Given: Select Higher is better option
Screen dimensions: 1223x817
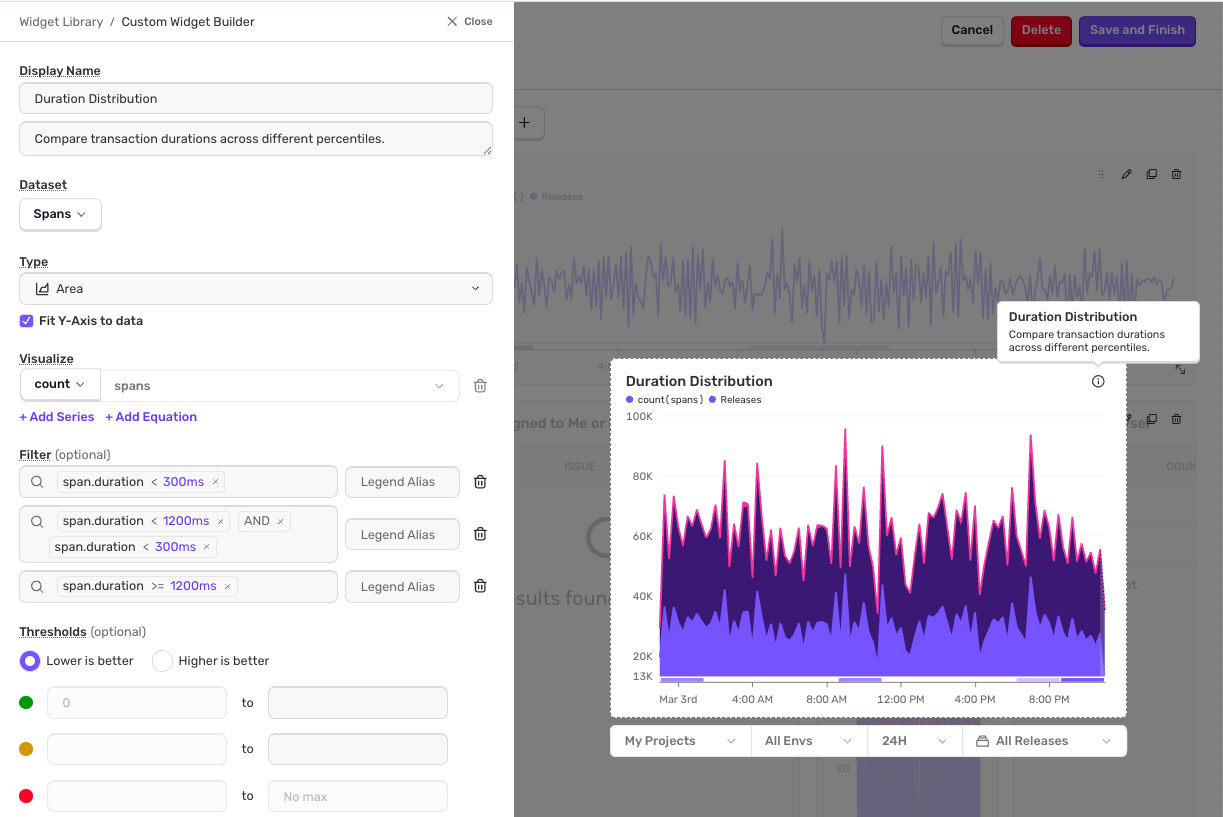Looking at the screenshot, I should click(162, 661).
